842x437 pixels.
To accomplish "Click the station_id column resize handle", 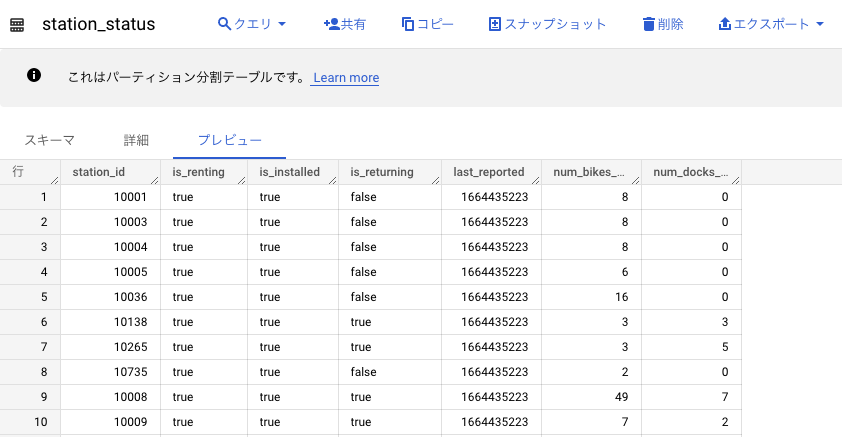I will tap(155, 180).
